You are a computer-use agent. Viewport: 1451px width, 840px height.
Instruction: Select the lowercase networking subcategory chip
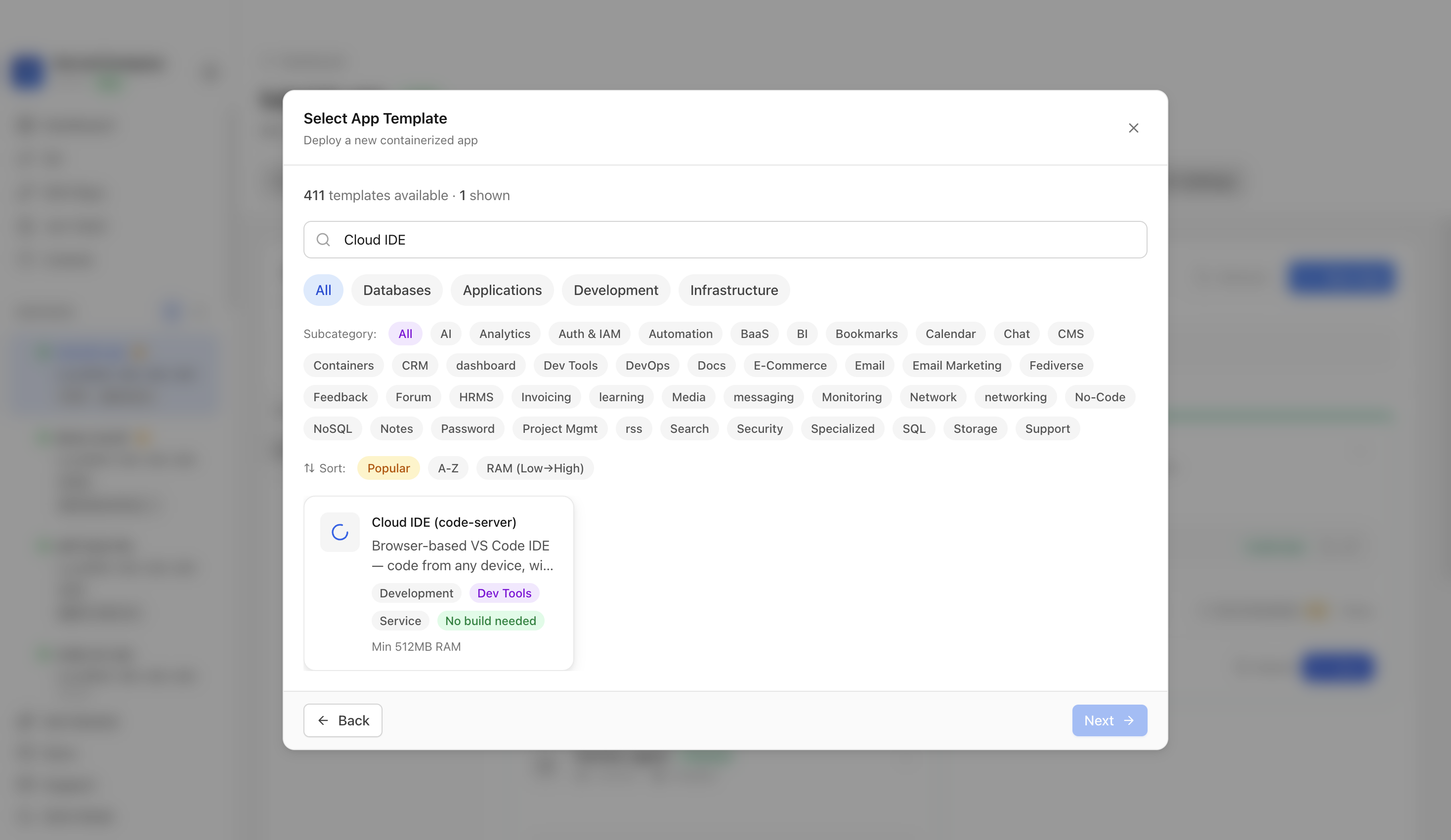[x=1015, y=397]
